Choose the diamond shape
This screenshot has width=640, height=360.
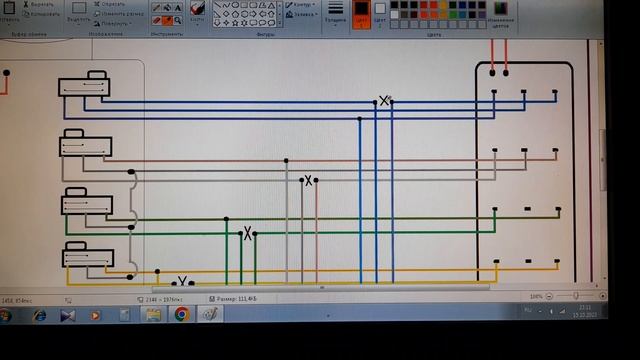(x=226, y=14)
